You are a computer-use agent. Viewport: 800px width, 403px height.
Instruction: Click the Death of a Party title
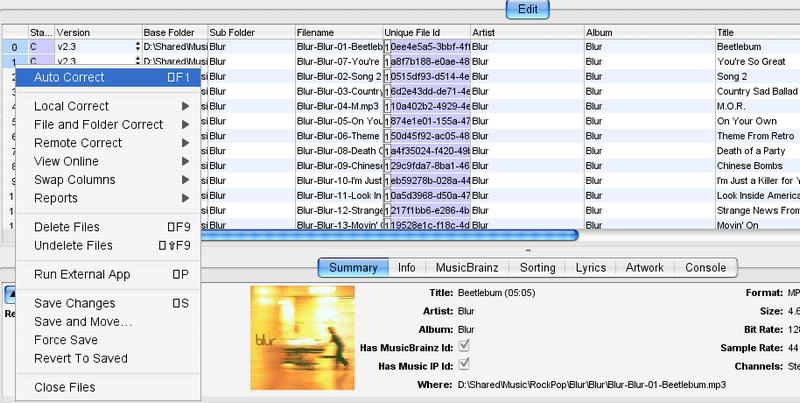[758, 151]
